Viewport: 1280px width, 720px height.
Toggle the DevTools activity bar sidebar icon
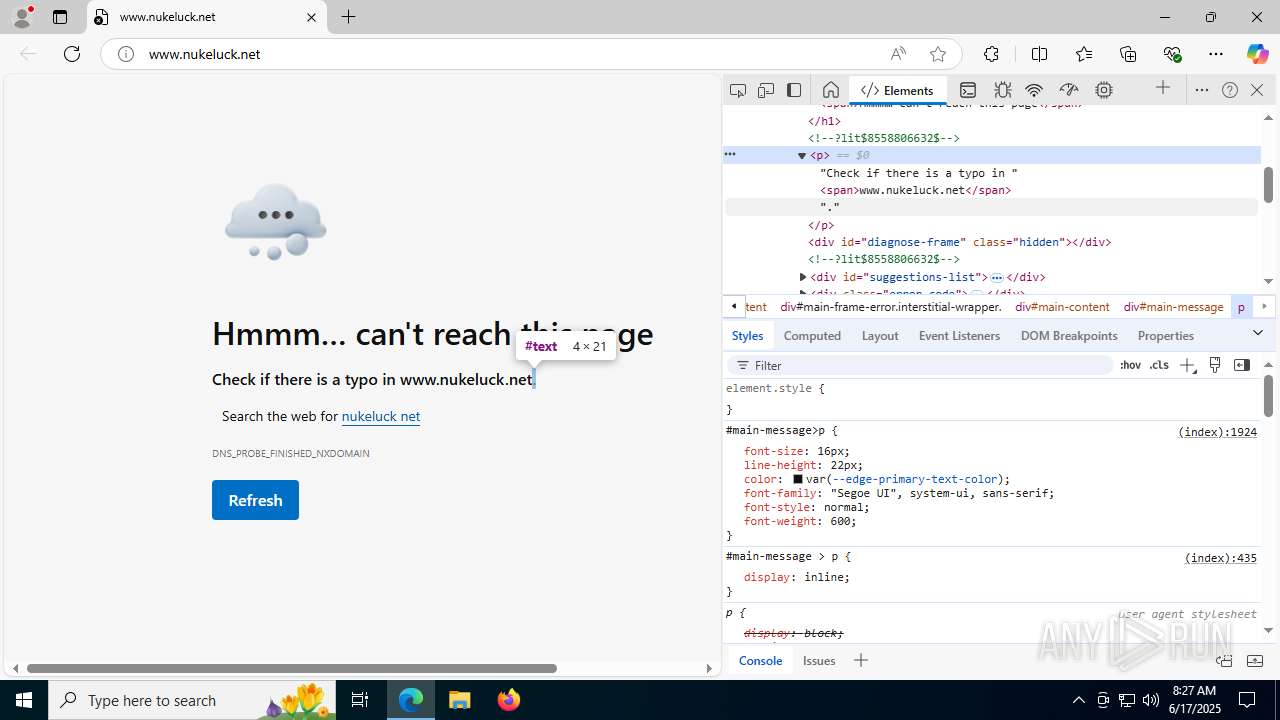pos(794,90)
